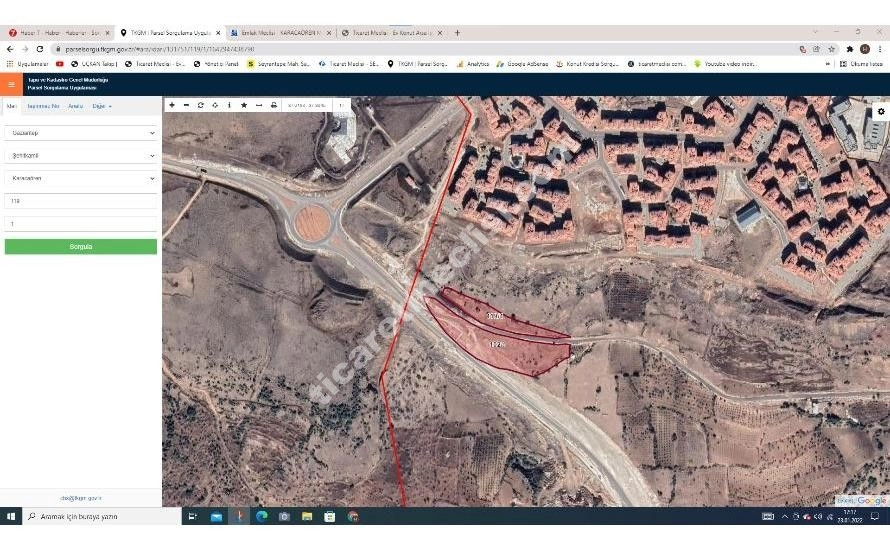Open the tab search chevron in Chrome
The image size is (890, 550).
[x=815, y=32]
